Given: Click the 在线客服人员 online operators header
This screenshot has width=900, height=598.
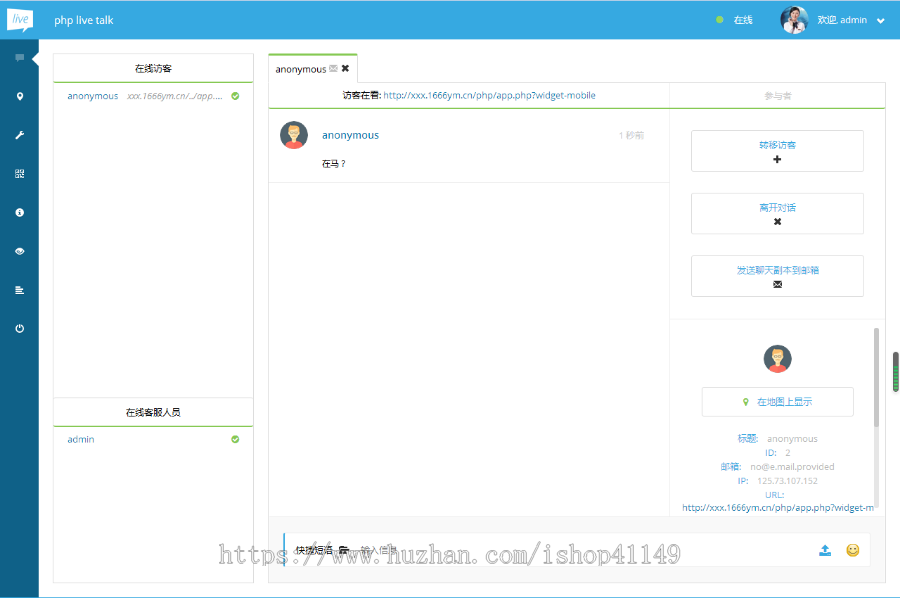Looking at the screenshot, I should pos(153,412).
